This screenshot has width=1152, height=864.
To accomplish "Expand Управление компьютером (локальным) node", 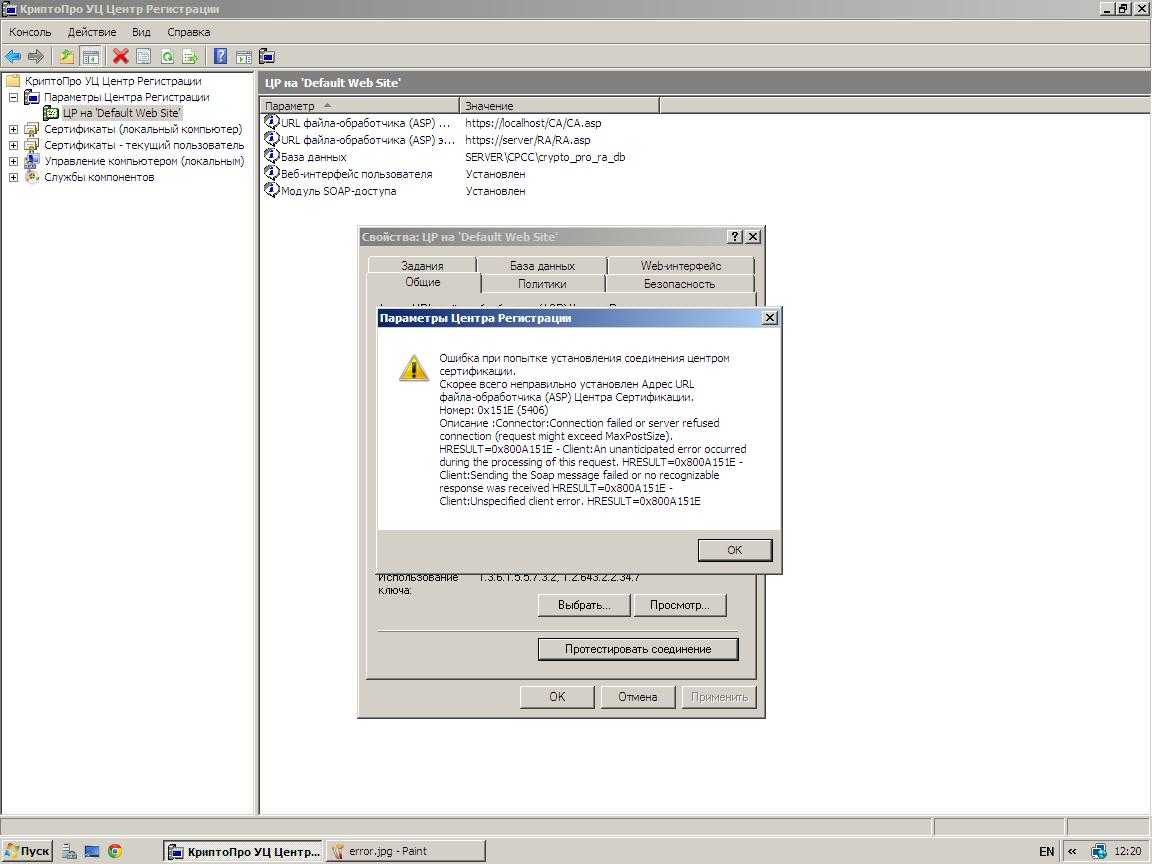I will pyautogui.click(x=13, y=161).
